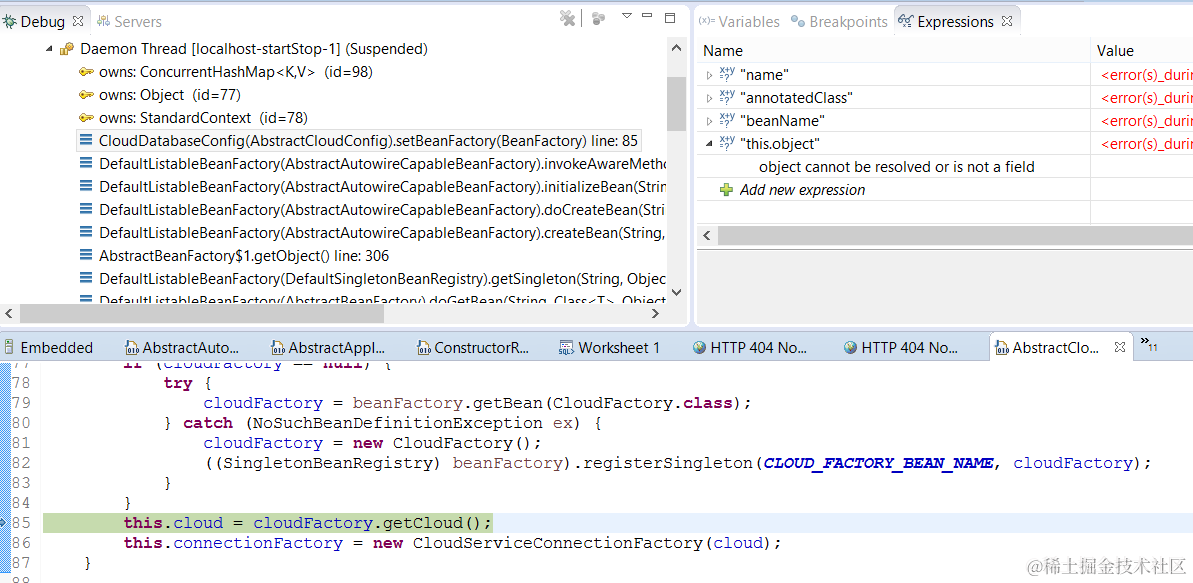The width and height of the screenshot is (1193, 583).
Task: Open the HTTP 404 tab beside AbstractClo... tab
Action: tap(902, 348)
